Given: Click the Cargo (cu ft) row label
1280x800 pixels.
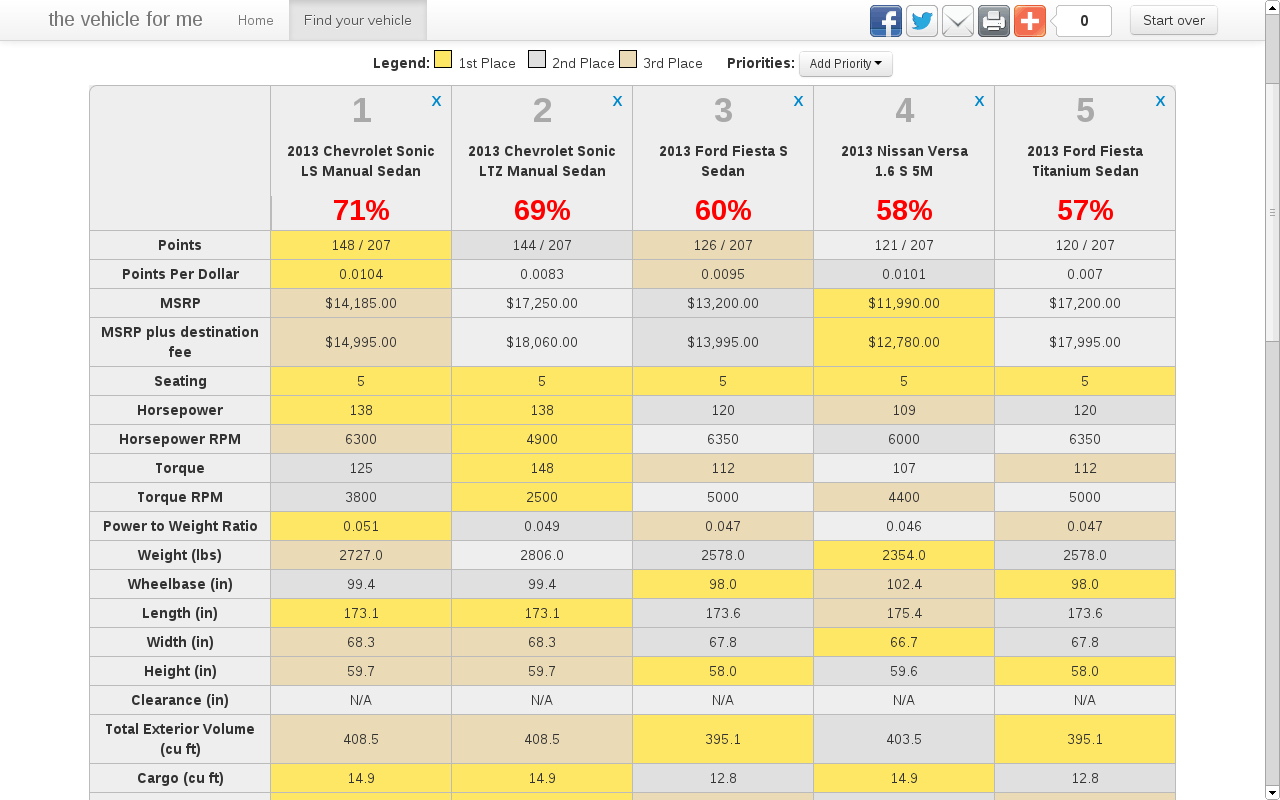Looking at the screenshot, I should [x=180, y=778].
